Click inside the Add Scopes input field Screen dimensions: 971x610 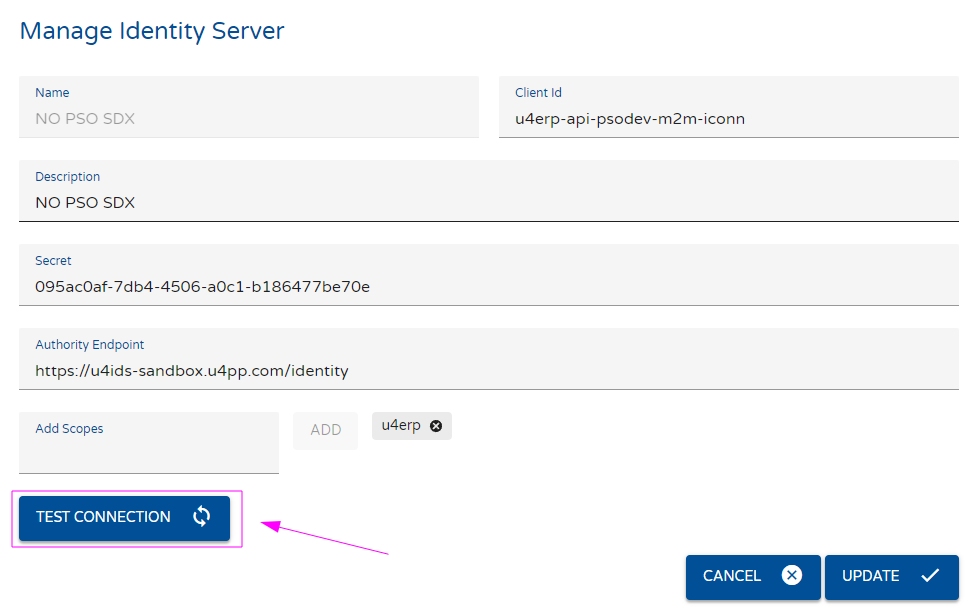click(148, 445)
